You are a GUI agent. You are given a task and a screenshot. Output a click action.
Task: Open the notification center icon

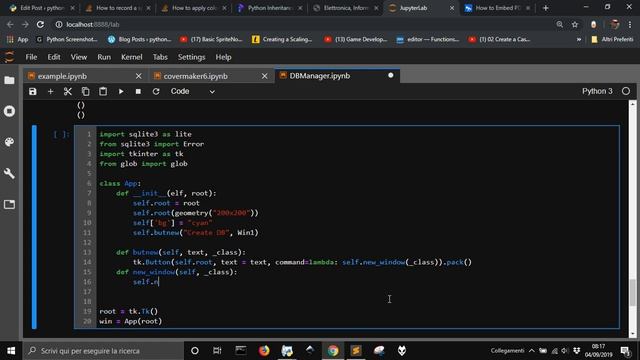(625, 351)
